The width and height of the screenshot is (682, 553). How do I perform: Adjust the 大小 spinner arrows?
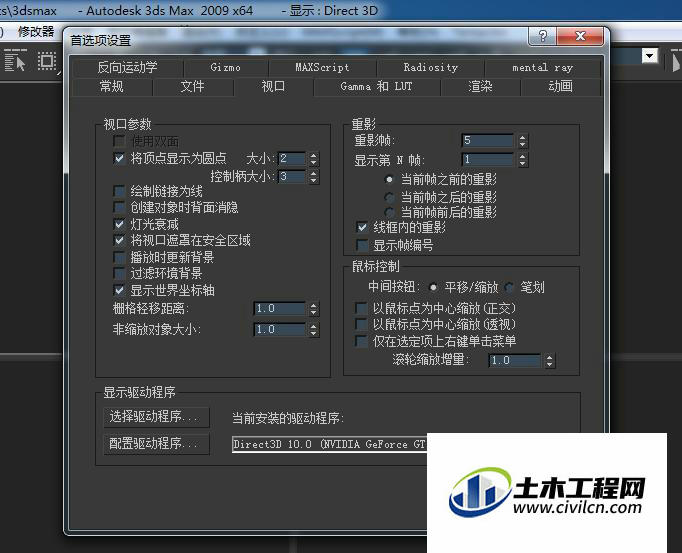point(314,158)
